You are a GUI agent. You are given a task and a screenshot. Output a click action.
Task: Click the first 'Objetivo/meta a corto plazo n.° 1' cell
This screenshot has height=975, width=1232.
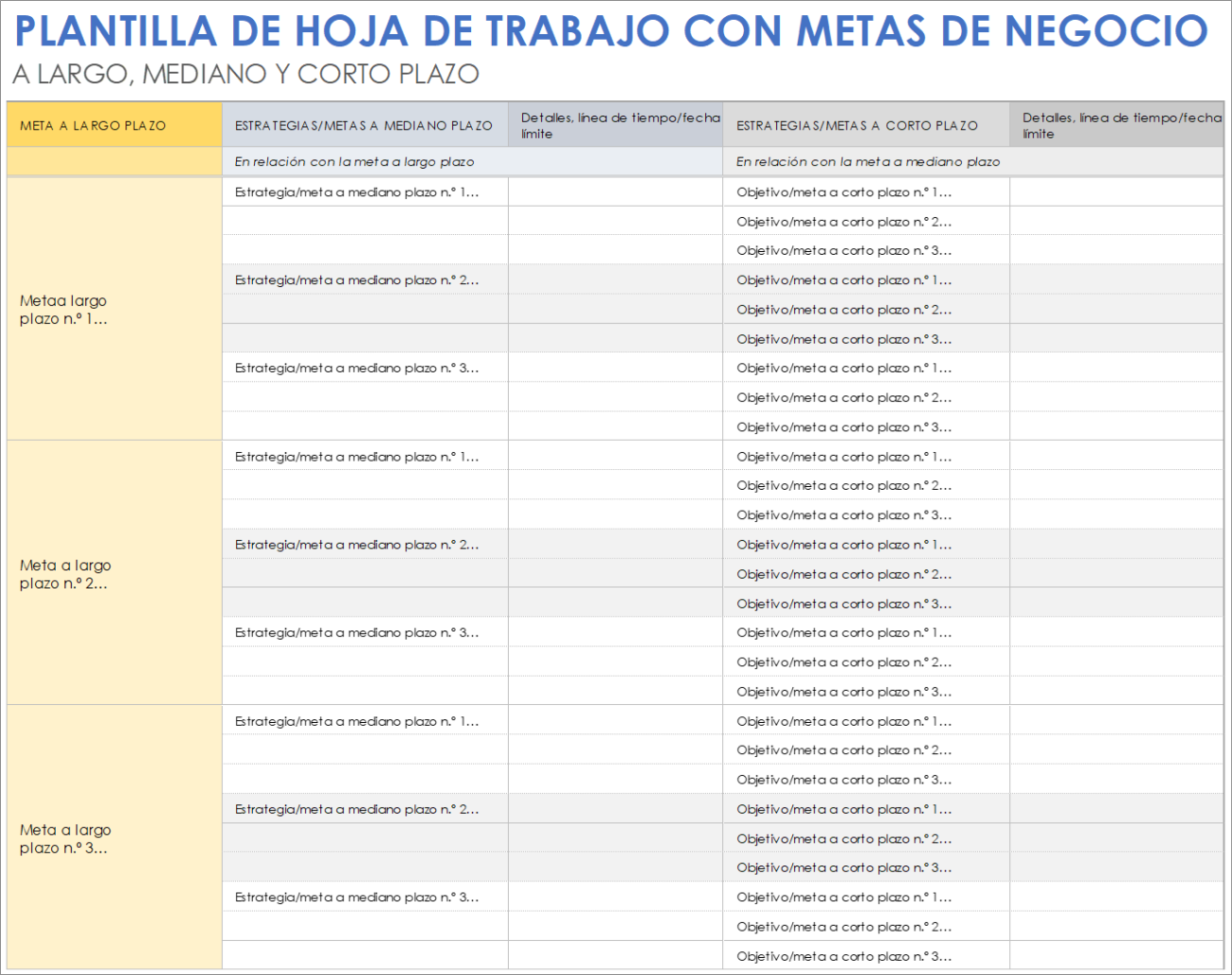(x=844, y=190)
